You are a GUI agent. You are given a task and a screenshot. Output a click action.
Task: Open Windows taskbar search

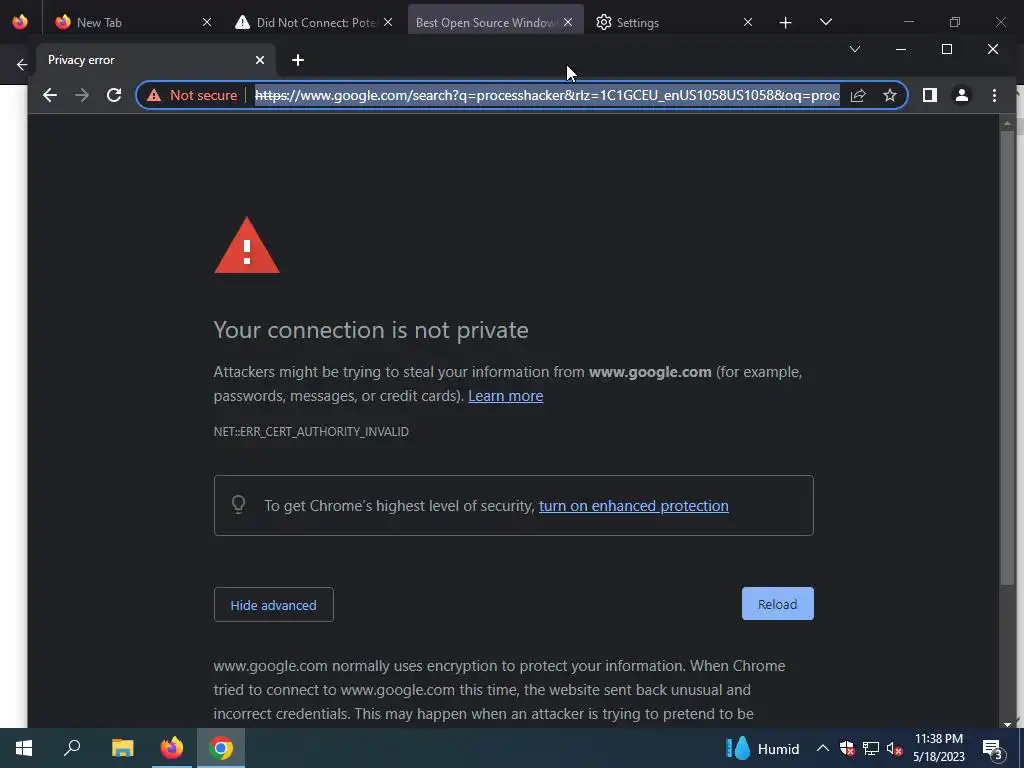tap(72, 748)
